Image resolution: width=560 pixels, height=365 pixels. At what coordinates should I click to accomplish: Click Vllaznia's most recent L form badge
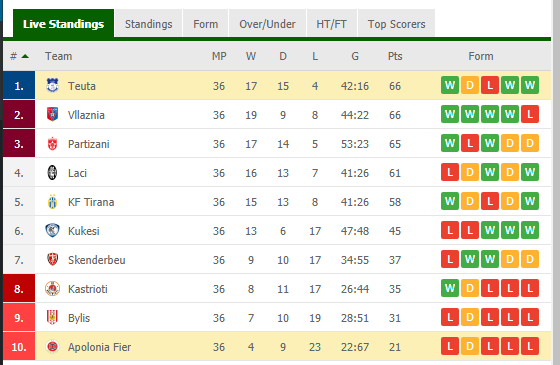pos(530,114)
